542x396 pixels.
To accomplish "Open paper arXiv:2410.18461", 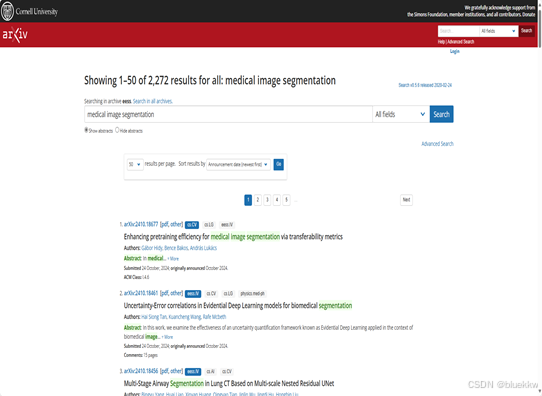I will (141, 293).
